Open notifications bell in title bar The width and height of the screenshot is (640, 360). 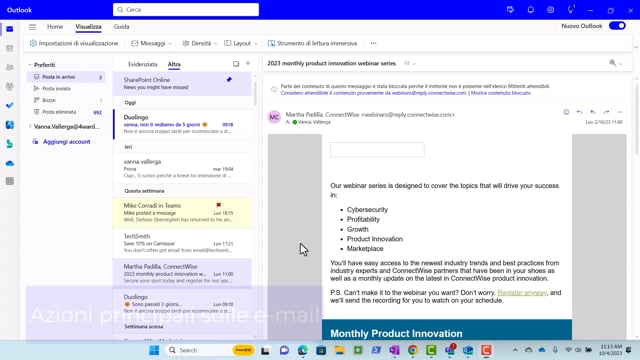click(531, 10)
